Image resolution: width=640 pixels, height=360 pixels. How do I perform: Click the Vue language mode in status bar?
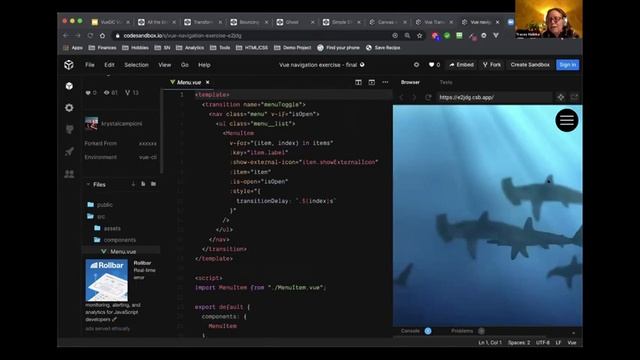(572, 343)
